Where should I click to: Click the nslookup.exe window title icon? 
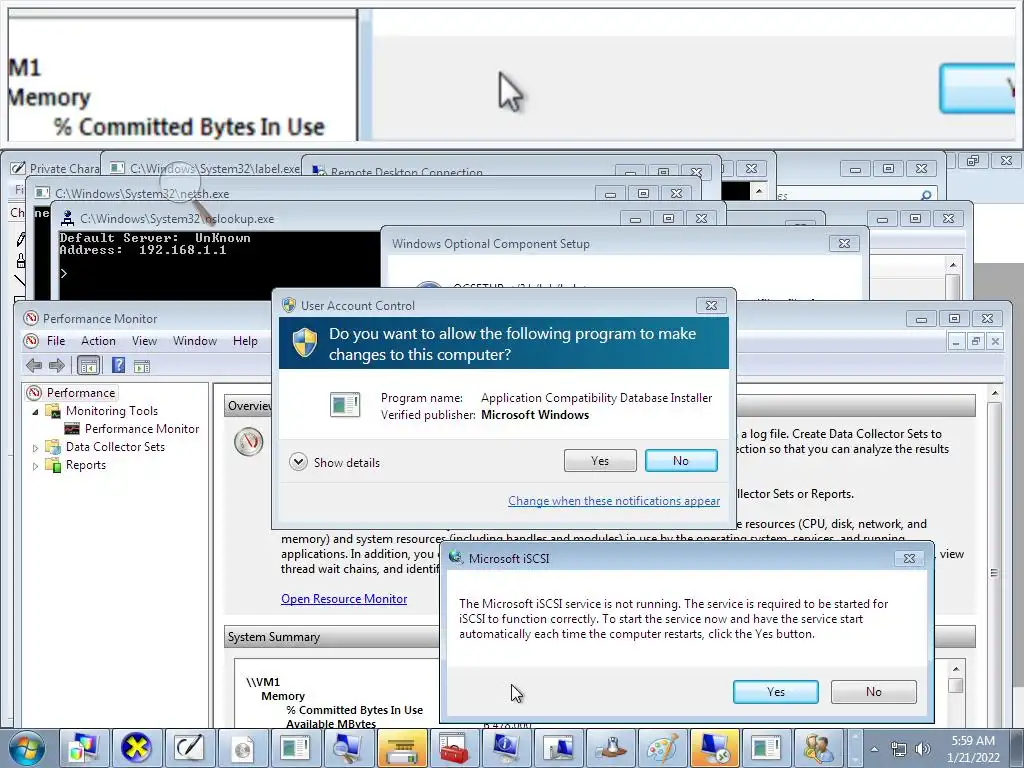coord(67,218)
